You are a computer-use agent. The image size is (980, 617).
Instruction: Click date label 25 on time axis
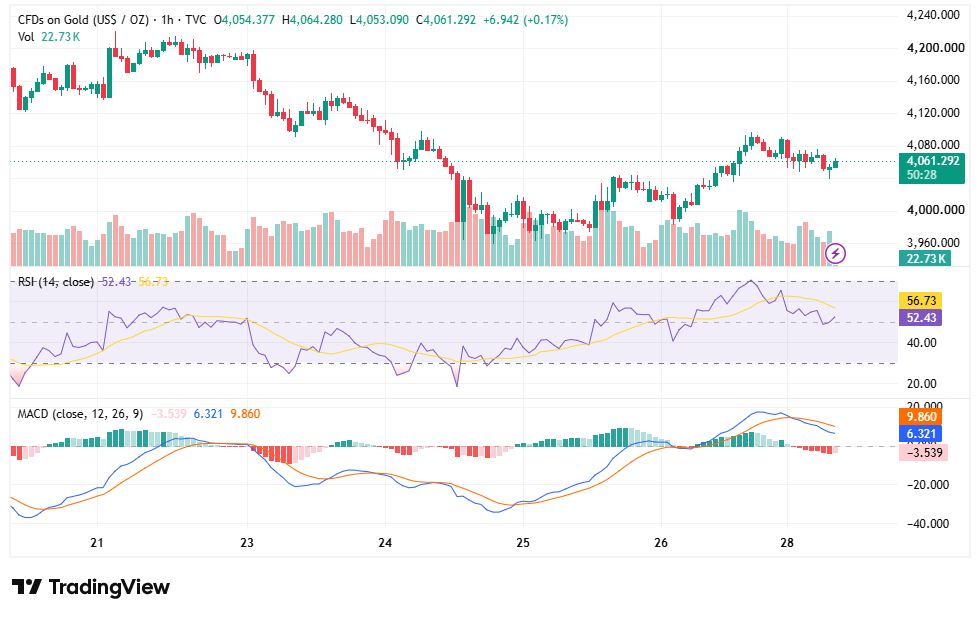point(522,543)
